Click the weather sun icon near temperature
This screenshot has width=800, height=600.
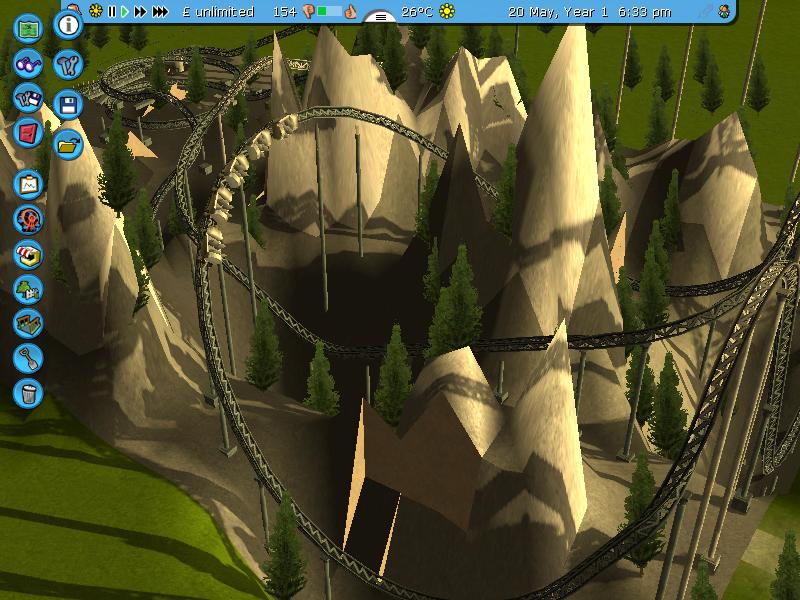[x=447, y=11]
